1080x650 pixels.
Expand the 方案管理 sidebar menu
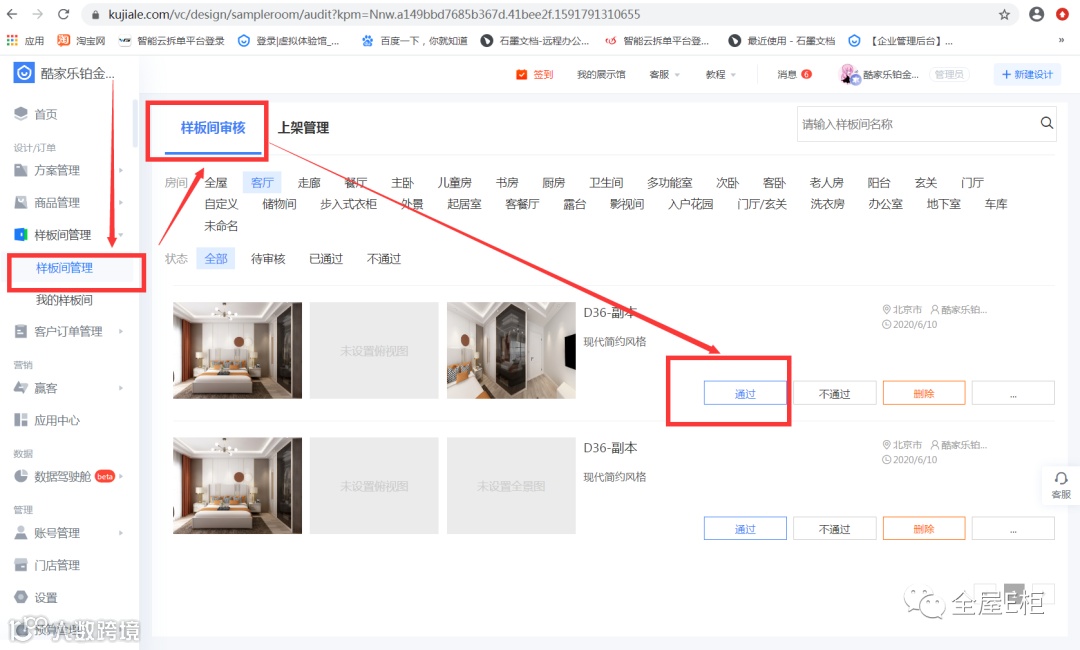[x=121, y=170]
